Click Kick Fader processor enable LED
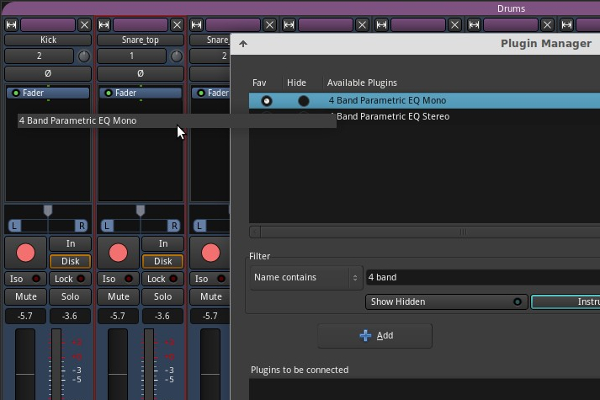This screenshot has width=600, height=400. (x=16, y=93)
